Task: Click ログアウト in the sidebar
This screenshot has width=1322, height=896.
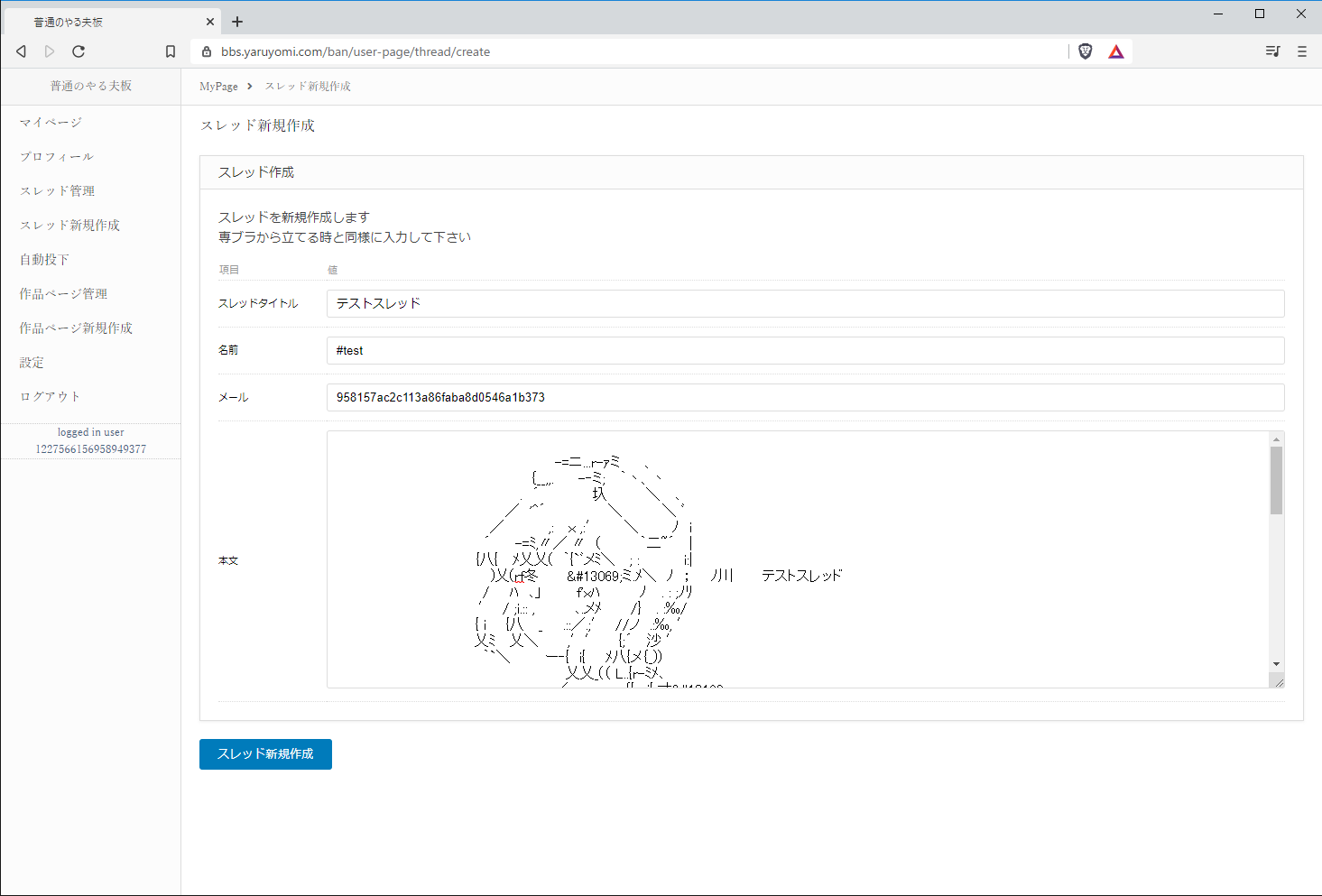Action: 51,396
